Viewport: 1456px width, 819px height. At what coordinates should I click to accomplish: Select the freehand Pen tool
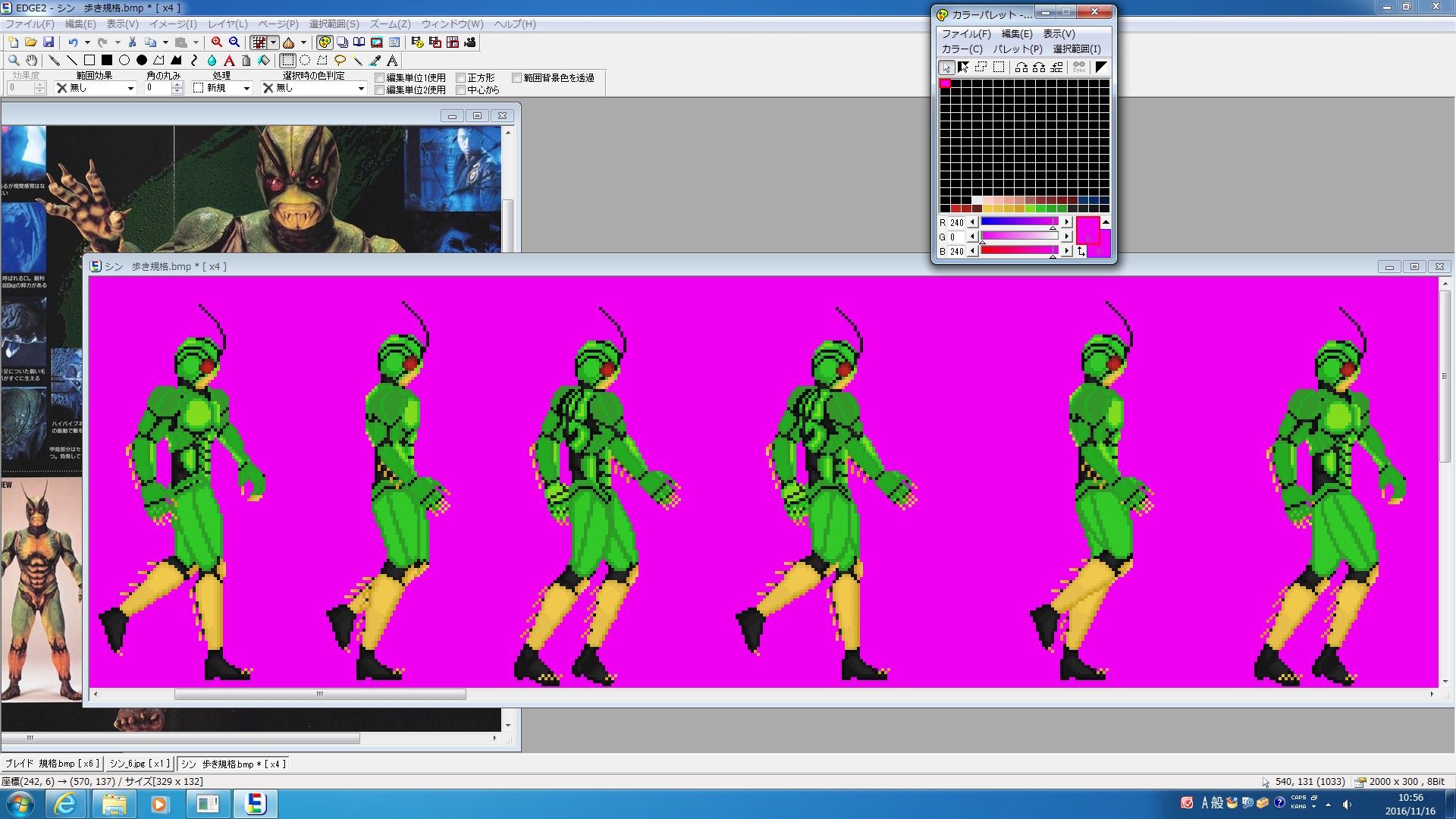(54, 61)
